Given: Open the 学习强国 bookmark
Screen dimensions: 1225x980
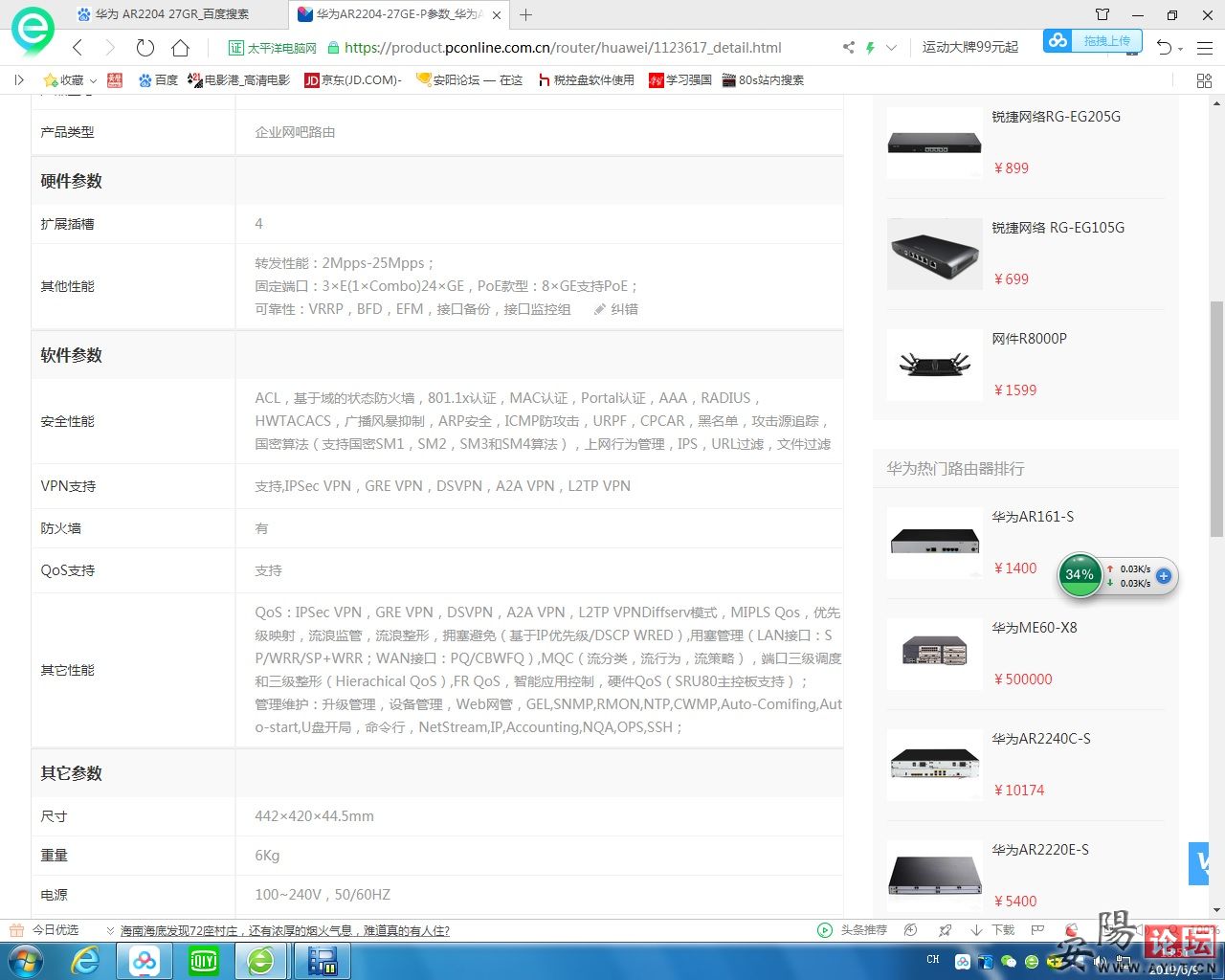Looking at the screenshot, I should [x=679, y=80].
